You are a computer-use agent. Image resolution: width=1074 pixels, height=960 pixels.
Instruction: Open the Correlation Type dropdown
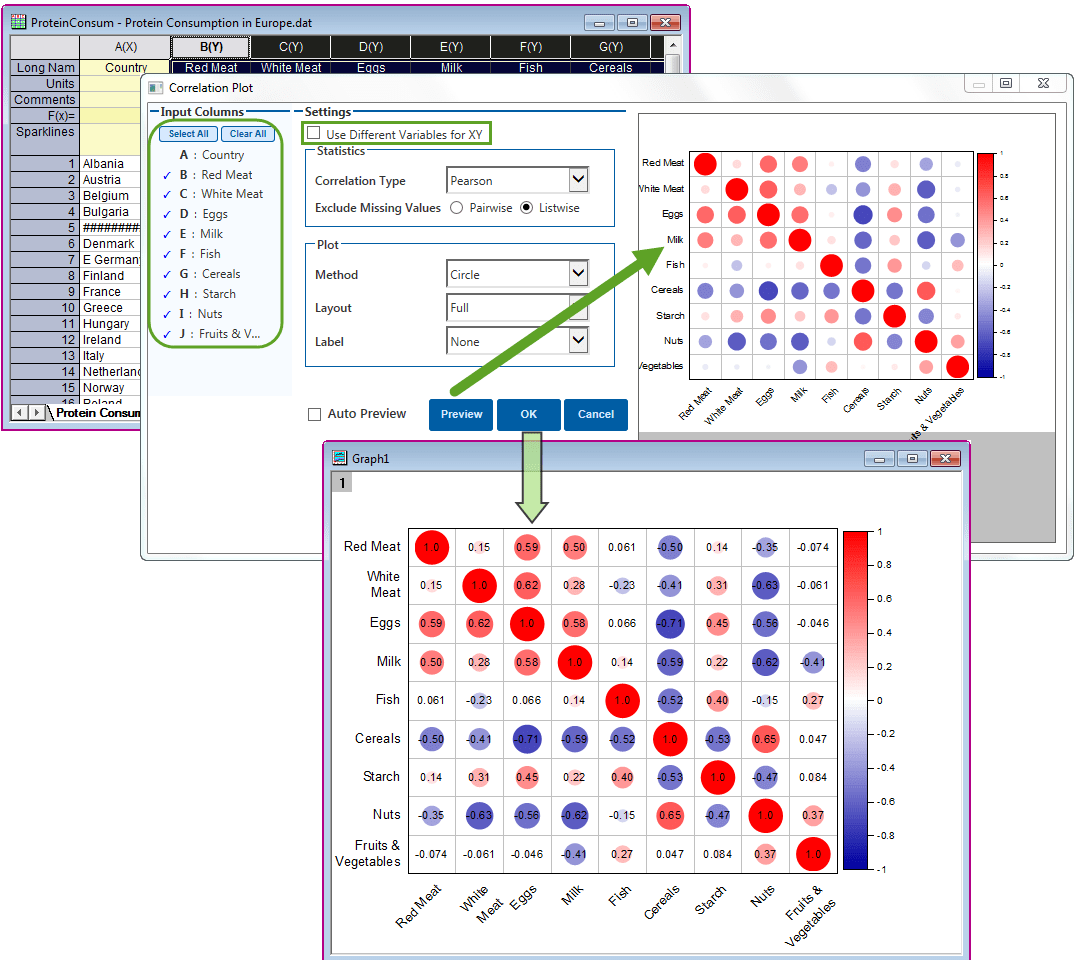coord(578,180)
